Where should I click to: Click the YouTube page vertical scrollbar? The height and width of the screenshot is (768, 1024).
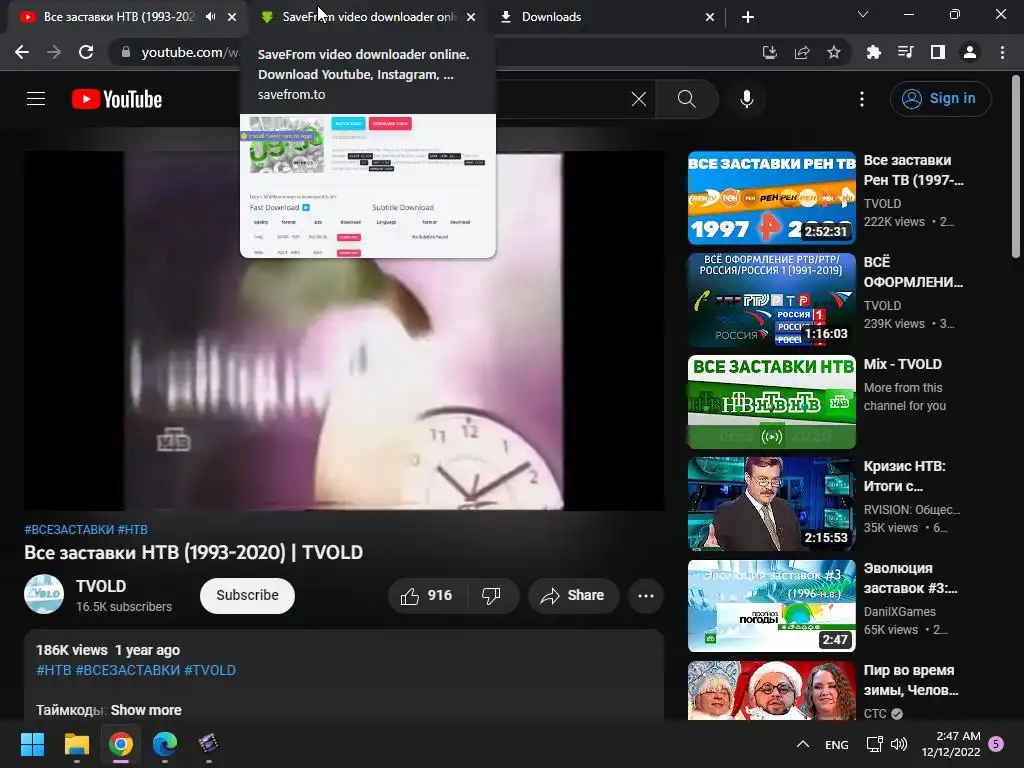coord(1016,167)
